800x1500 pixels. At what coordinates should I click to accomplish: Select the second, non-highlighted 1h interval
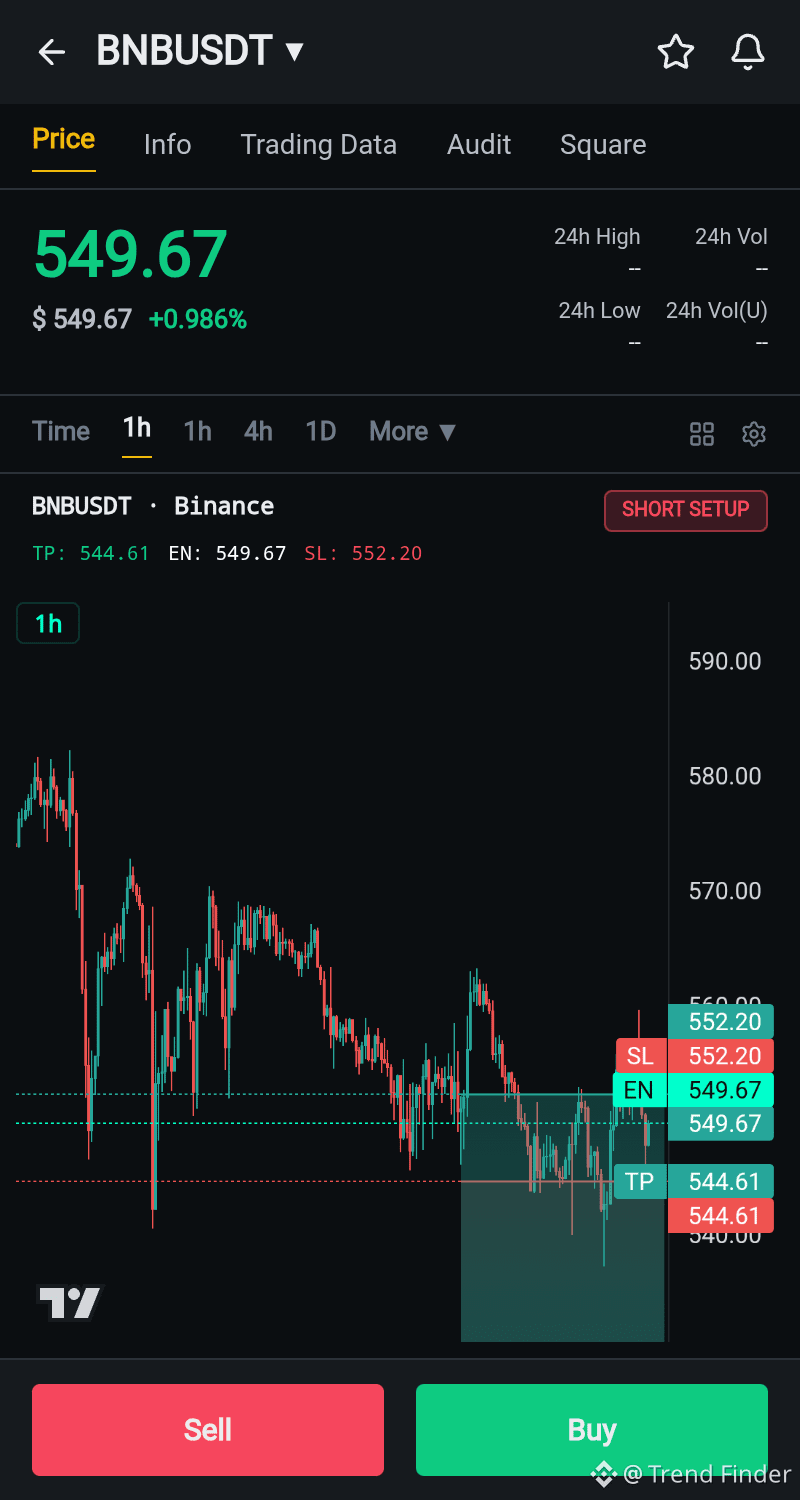198,431
